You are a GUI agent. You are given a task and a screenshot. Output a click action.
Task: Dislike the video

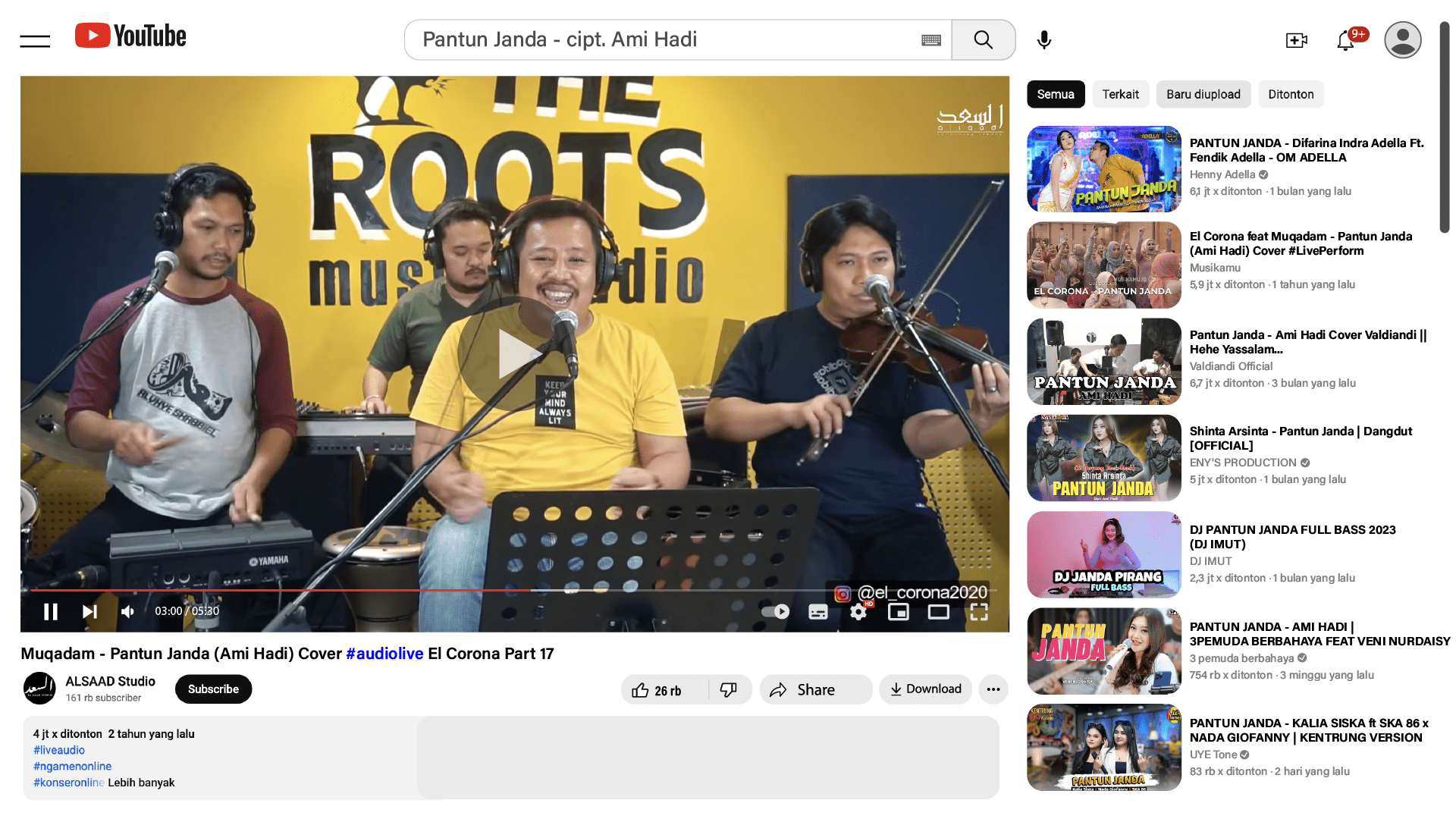[729, 690]
